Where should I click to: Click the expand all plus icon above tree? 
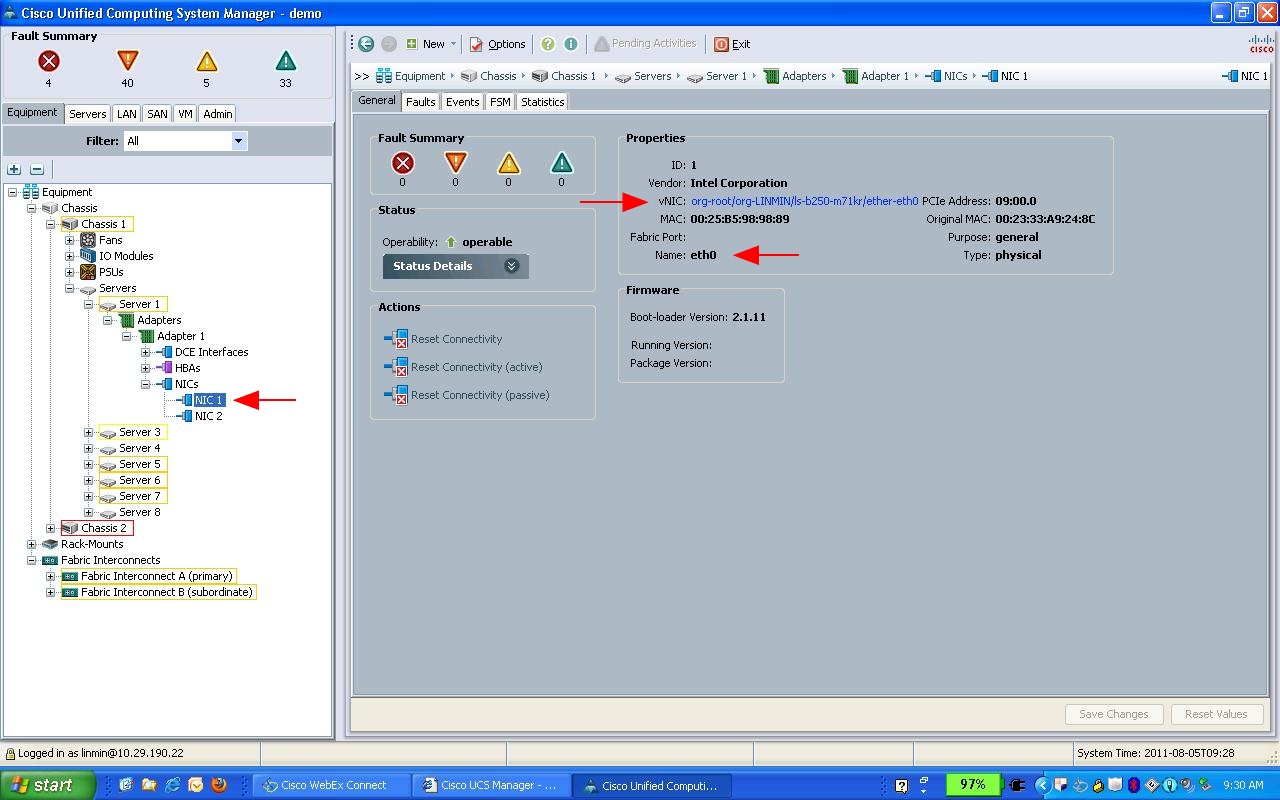pyautogui.click(x=14, y=169)
